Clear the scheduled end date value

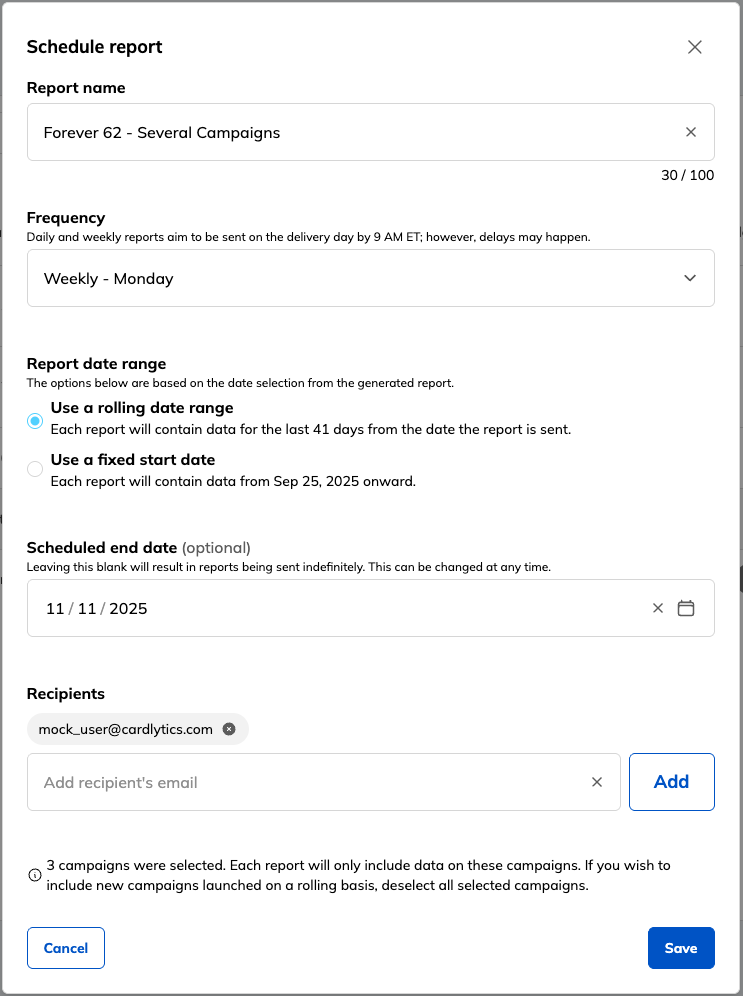657,608
